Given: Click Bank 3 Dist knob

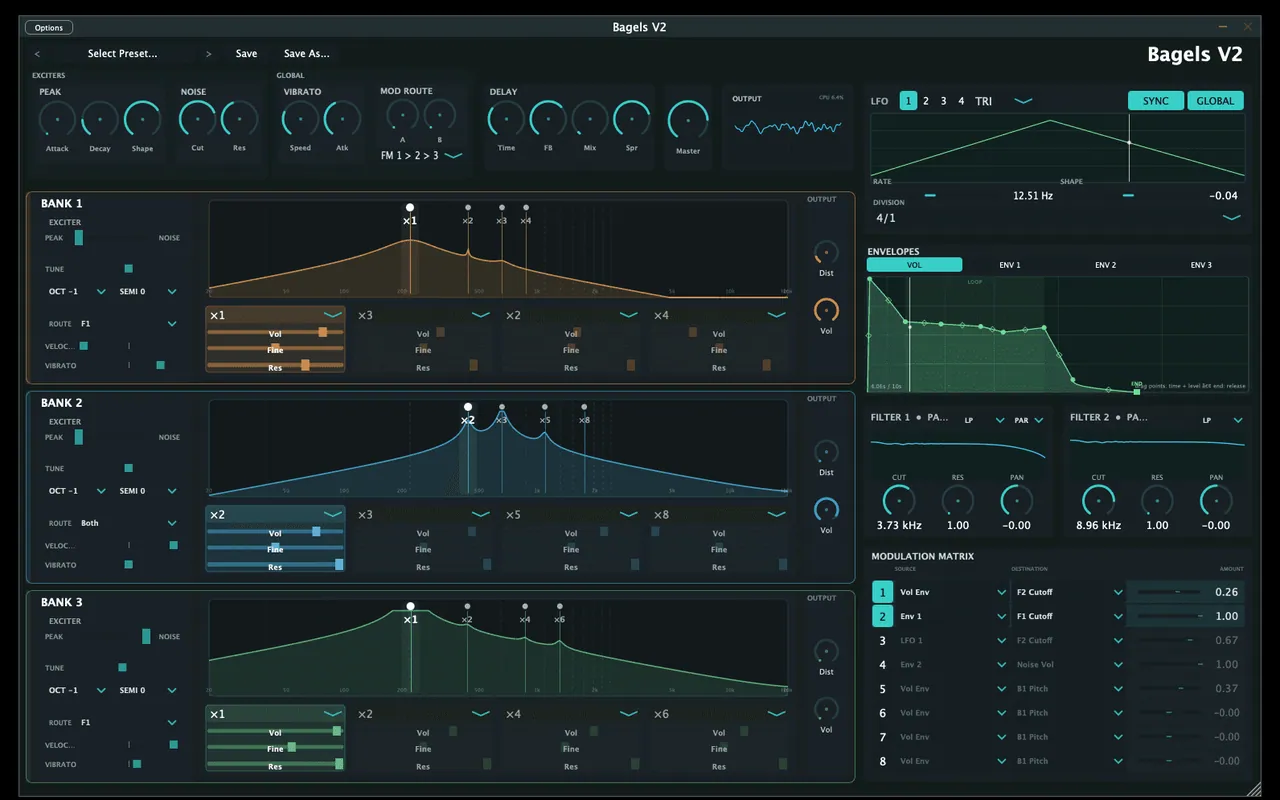Looking at the screenshot, I should pos(826,651).
